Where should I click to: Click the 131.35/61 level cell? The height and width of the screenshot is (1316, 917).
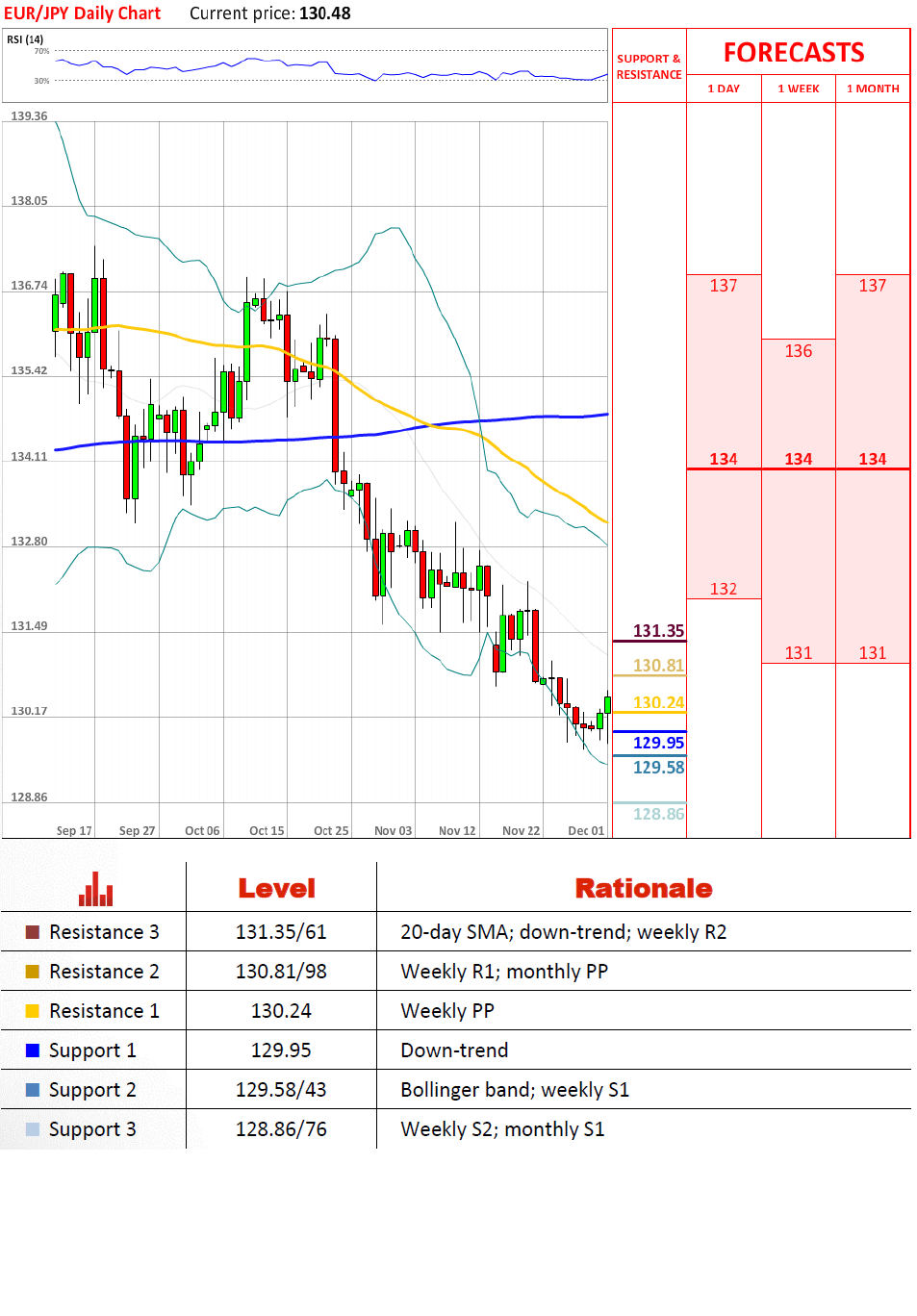[281, 932]
